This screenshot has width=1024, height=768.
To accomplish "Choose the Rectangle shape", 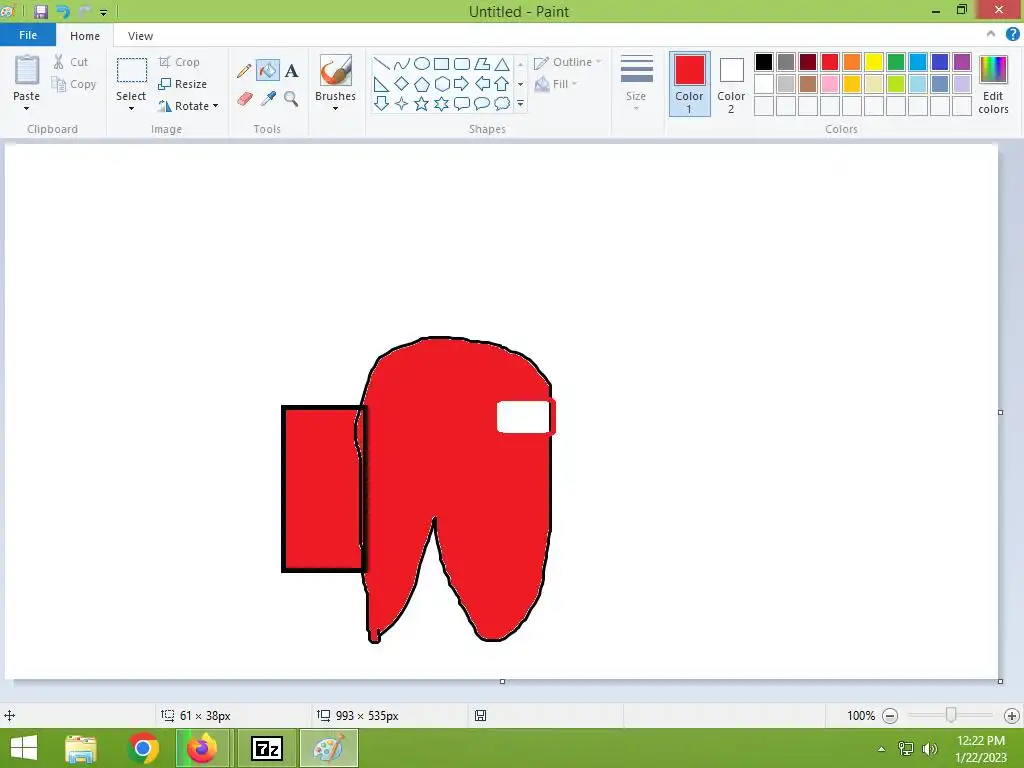I will 441,63.
